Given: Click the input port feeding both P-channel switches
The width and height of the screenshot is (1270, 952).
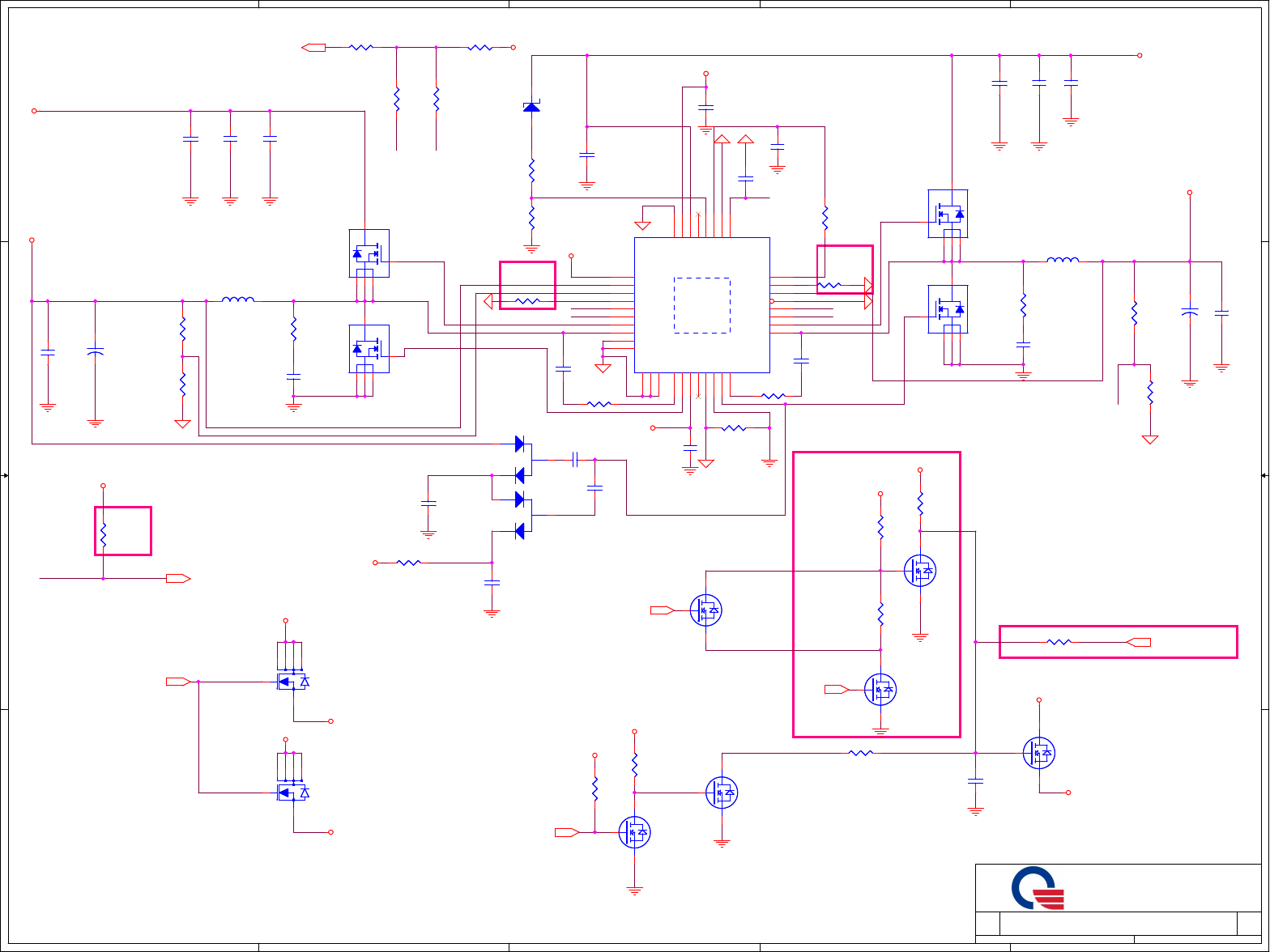Looking at the screenshot, I should pyautogui.click(x=178, y=682).
